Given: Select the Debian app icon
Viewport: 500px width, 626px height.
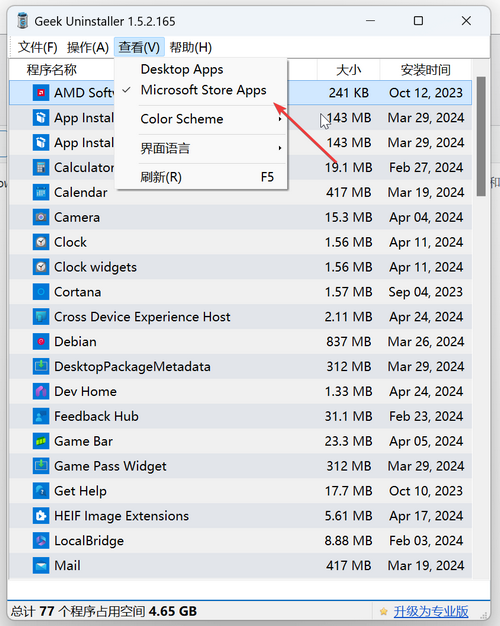Looking at the screenshot, I should click(41, 342).
